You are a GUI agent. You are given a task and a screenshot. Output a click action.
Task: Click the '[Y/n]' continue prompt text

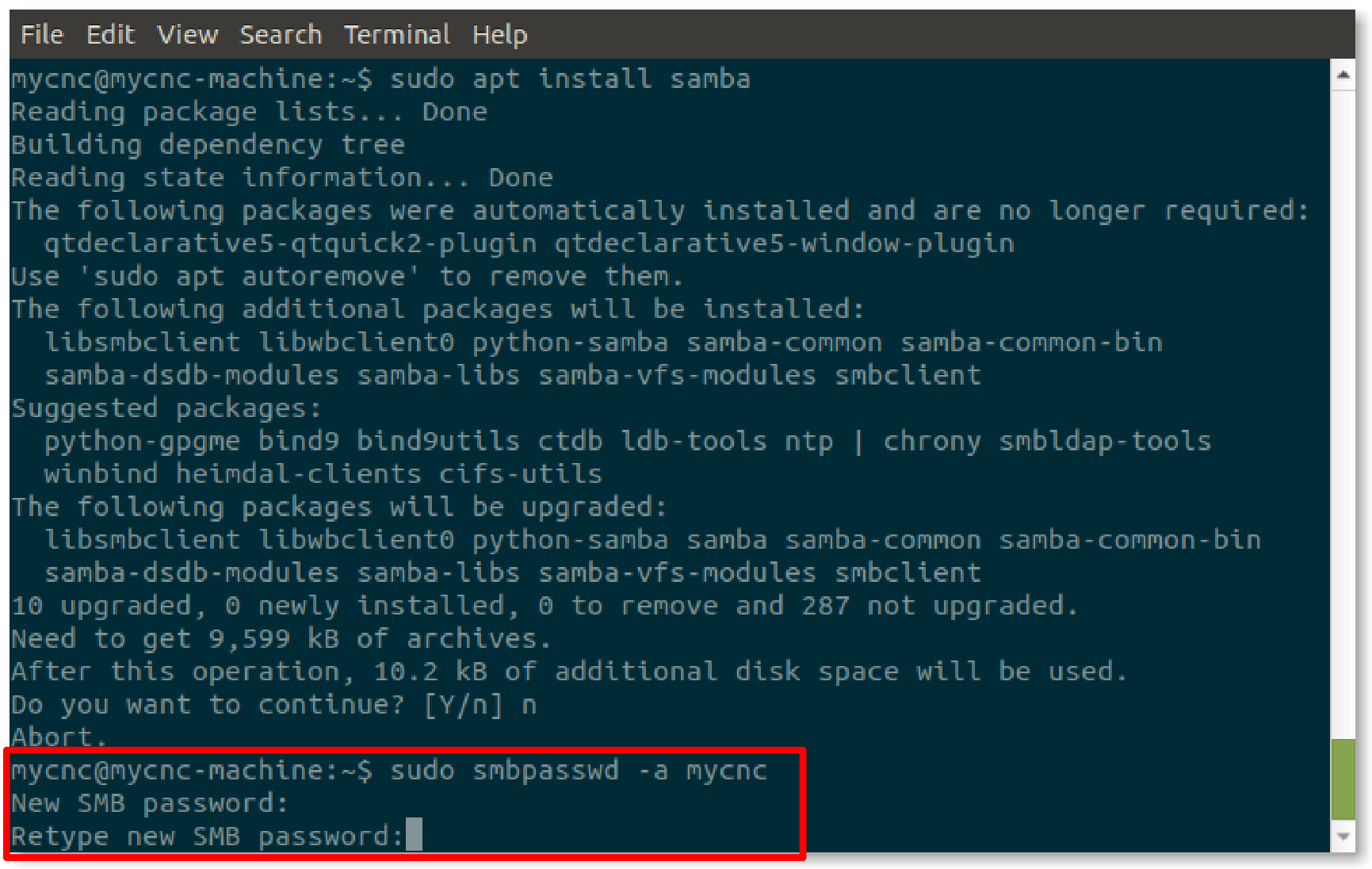pyautogui.click(x=463, y=705)
